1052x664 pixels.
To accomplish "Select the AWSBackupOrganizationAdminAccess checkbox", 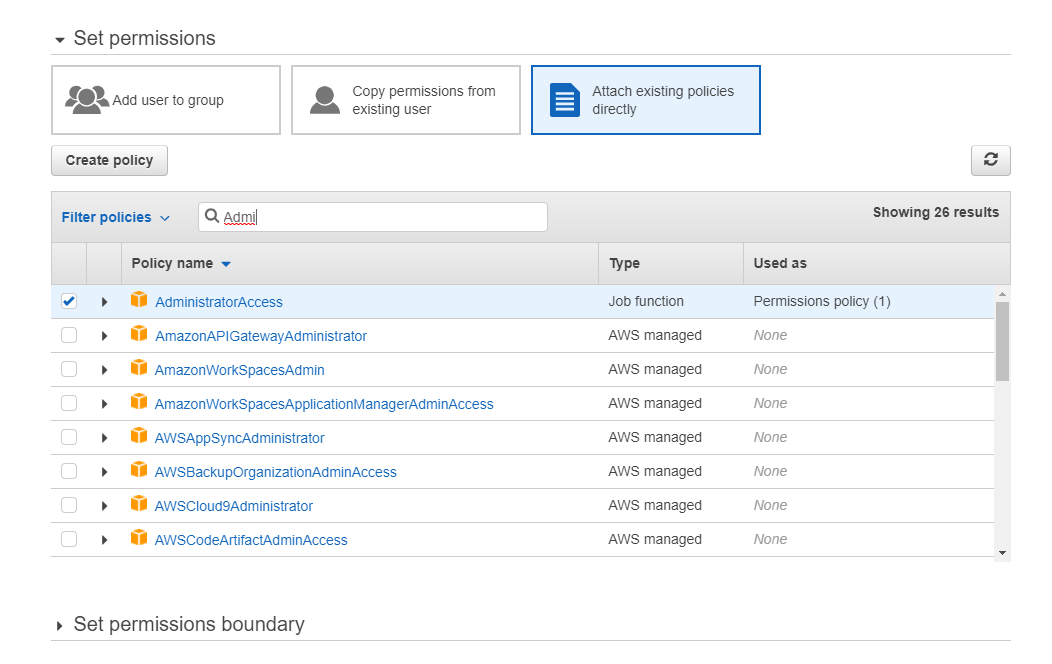I will click(x=69, y=472).
